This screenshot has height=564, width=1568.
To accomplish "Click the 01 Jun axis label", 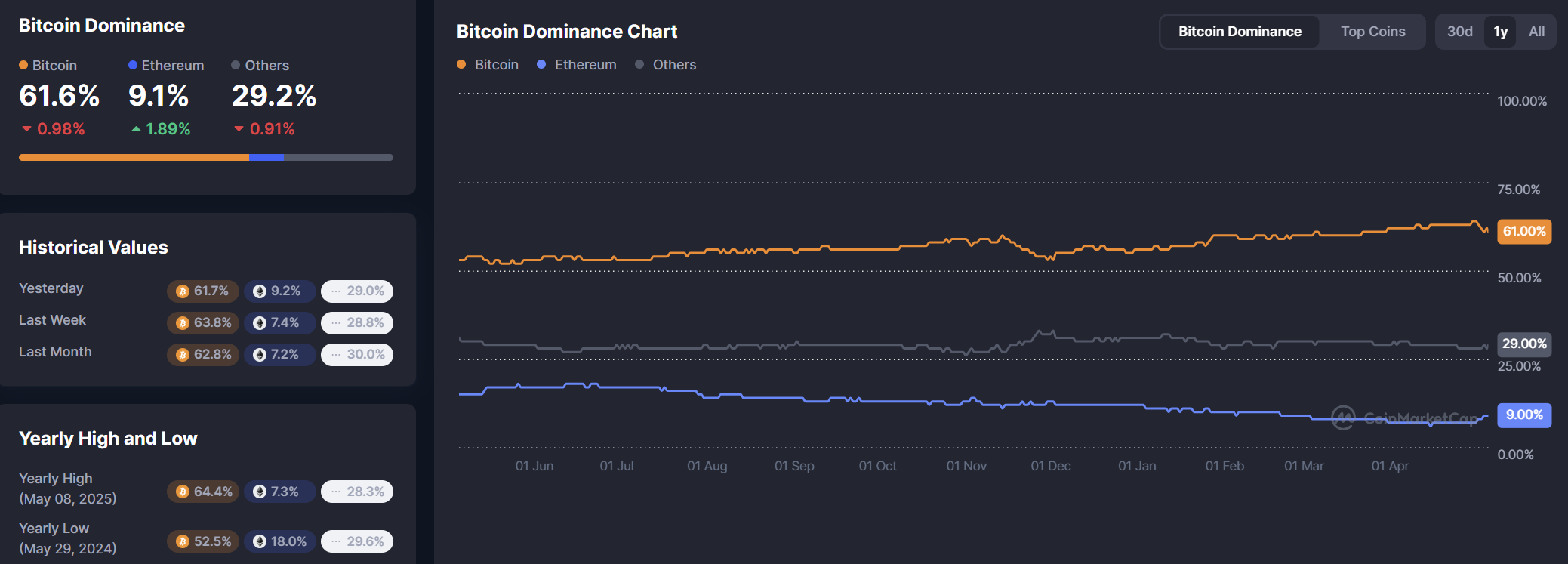I will (534, 467).
